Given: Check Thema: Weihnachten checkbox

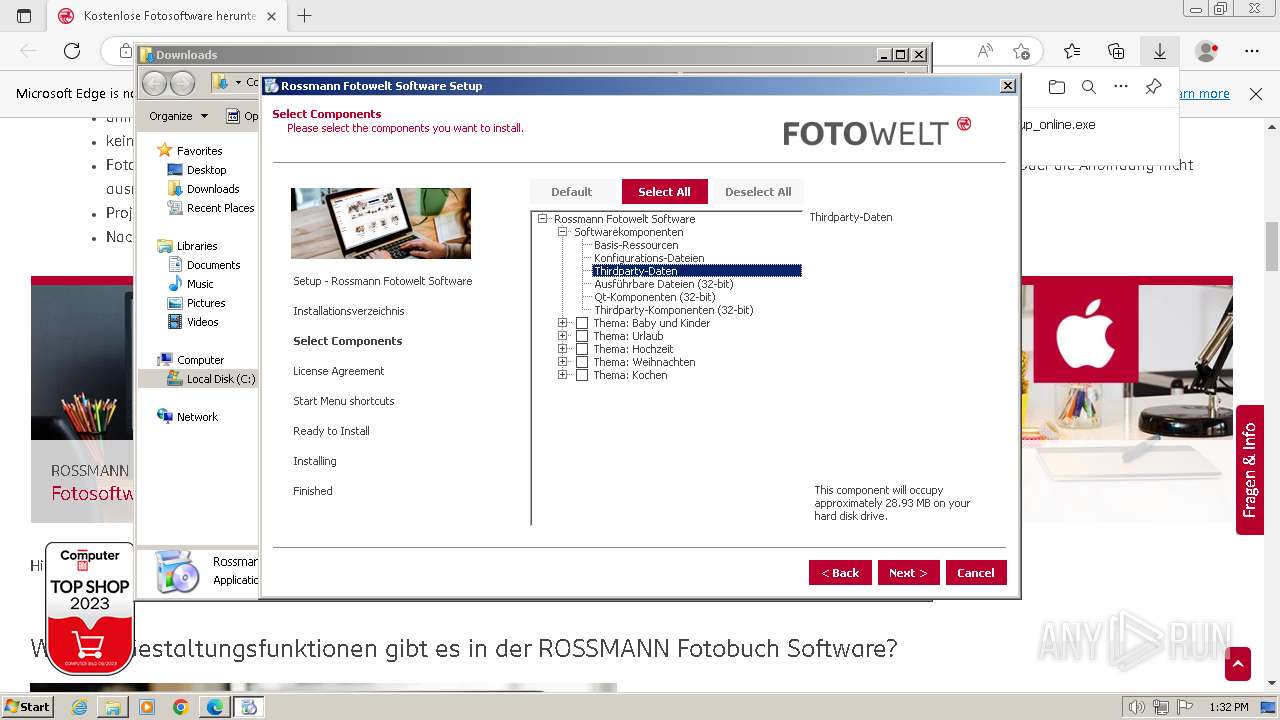Looking at the screenshot, I should click(582, 362).
